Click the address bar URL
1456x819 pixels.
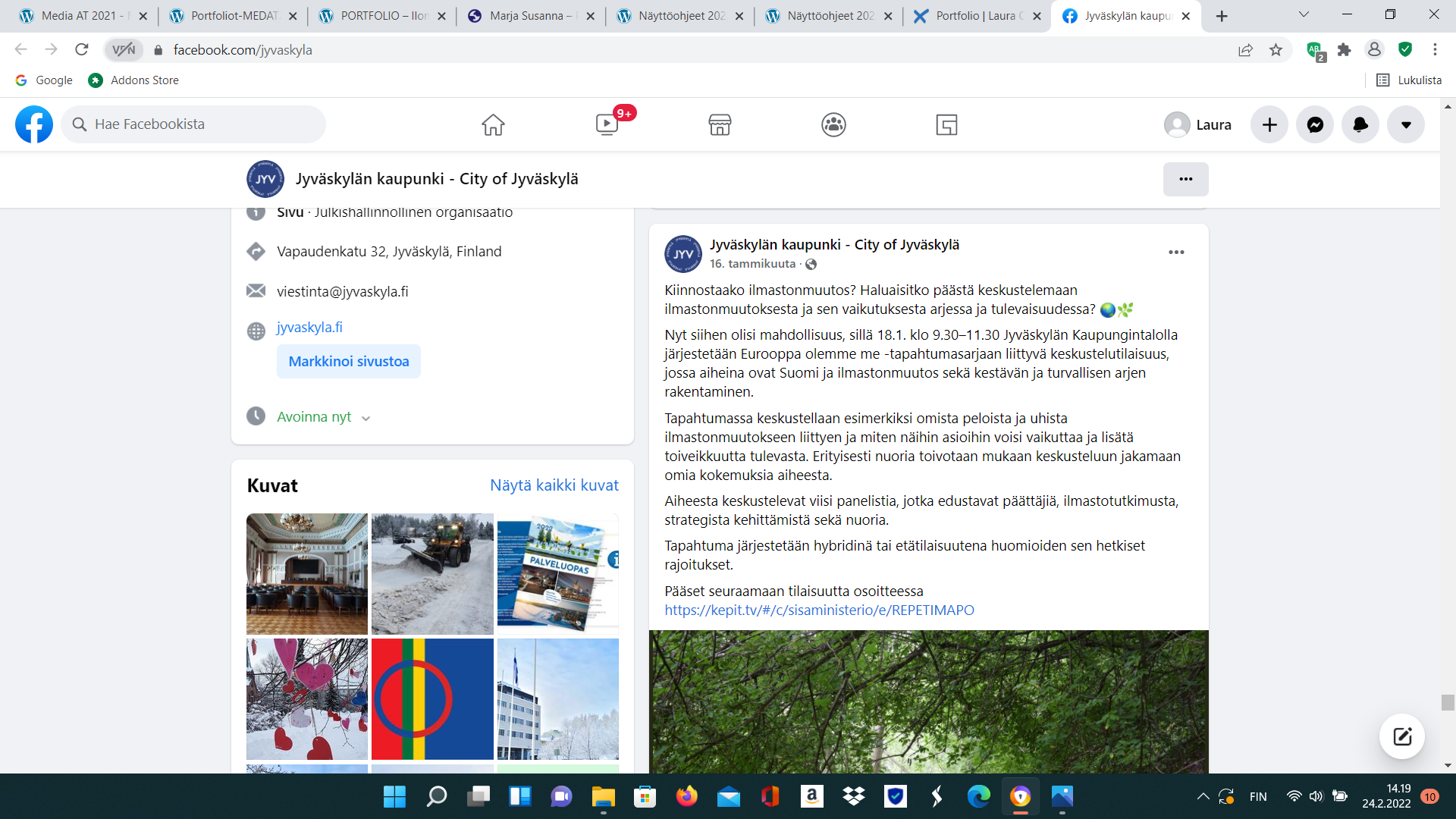[243, 49]
